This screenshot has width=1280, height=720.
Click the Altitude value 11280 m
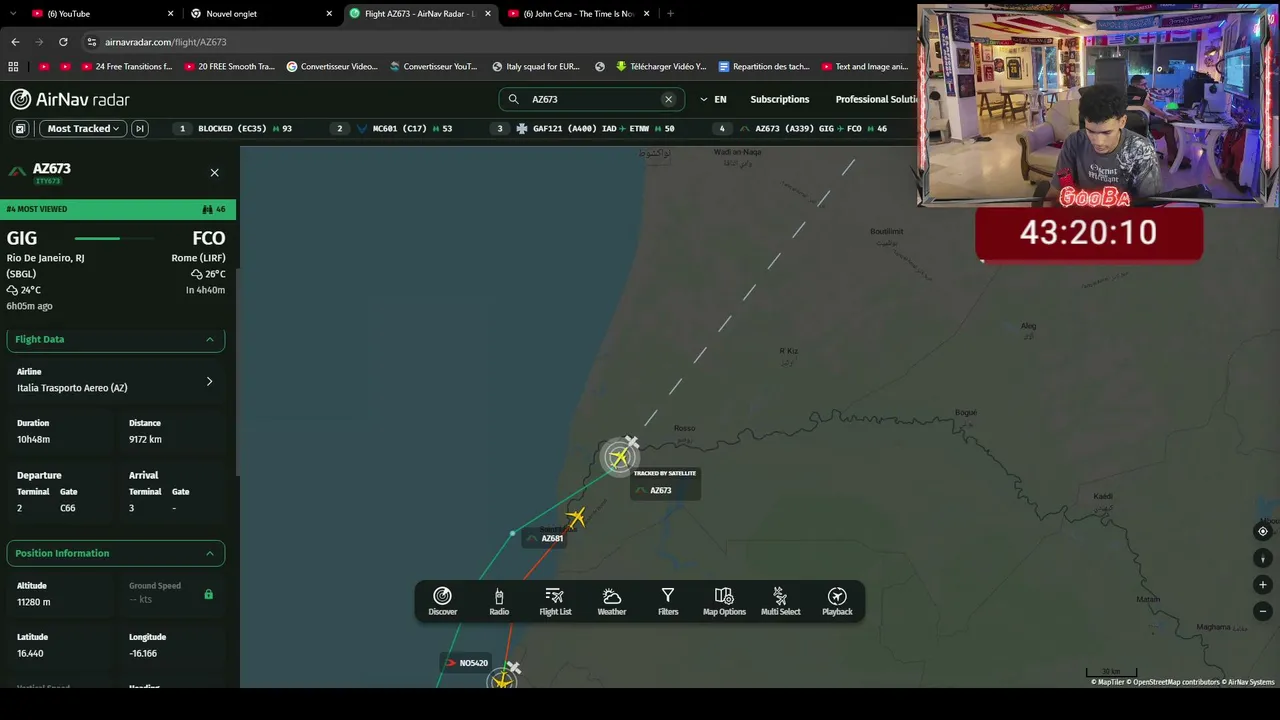[33, 602]
